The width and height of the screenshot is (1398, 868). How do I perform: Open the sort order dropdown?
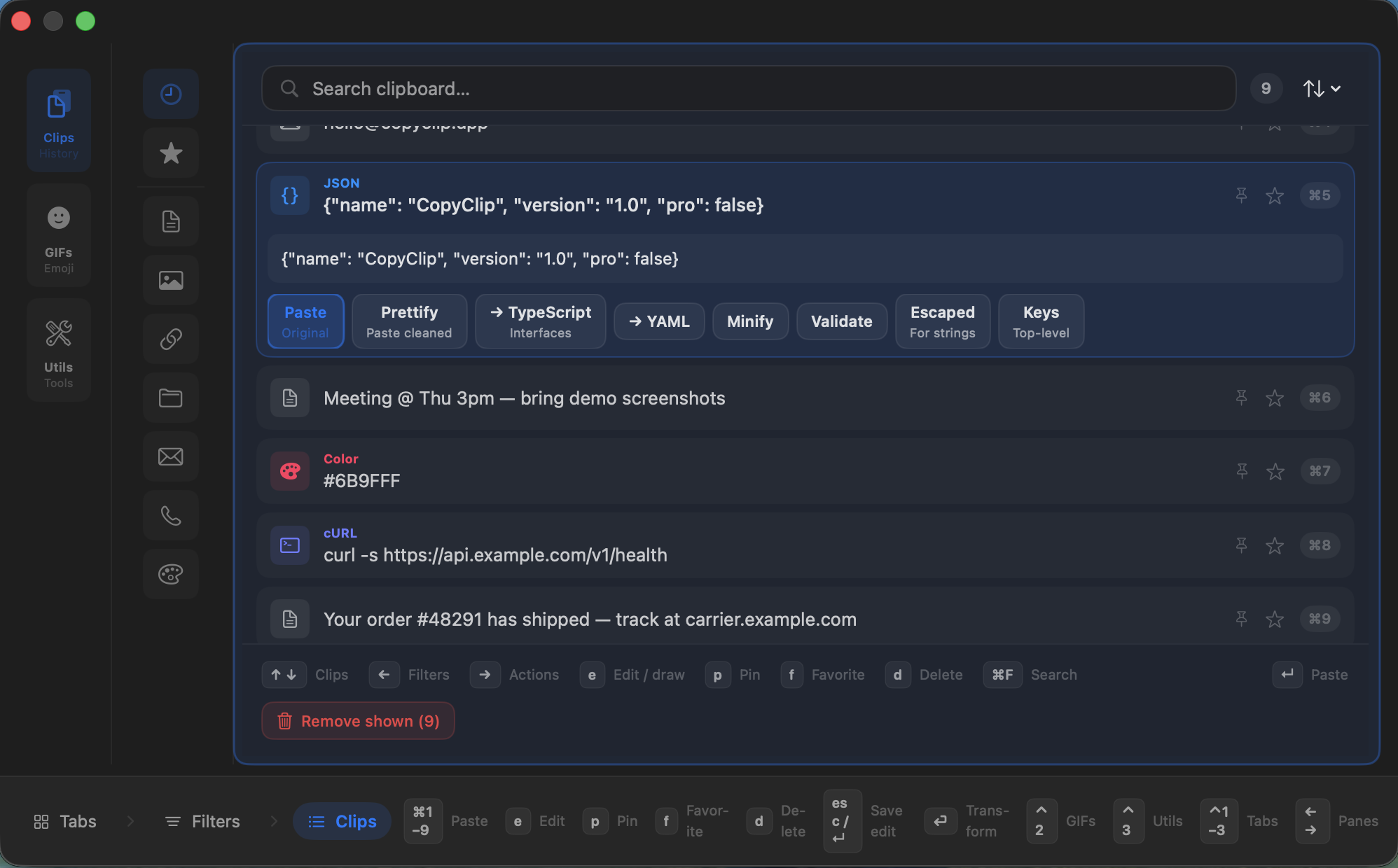1322,88
